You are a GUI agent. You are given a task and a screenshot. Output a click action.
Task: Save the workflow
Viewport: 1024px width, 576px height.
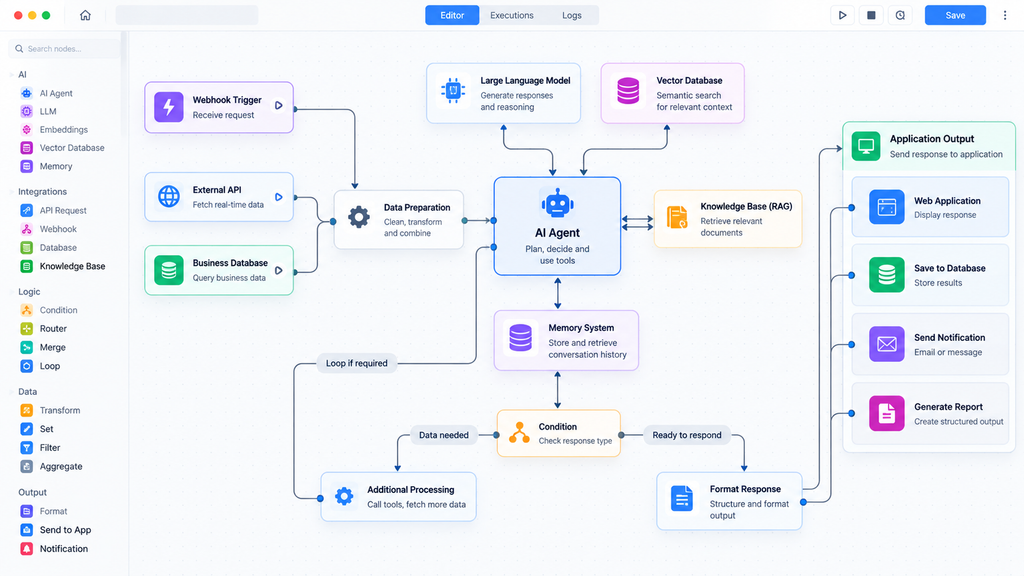click(955, 15)
